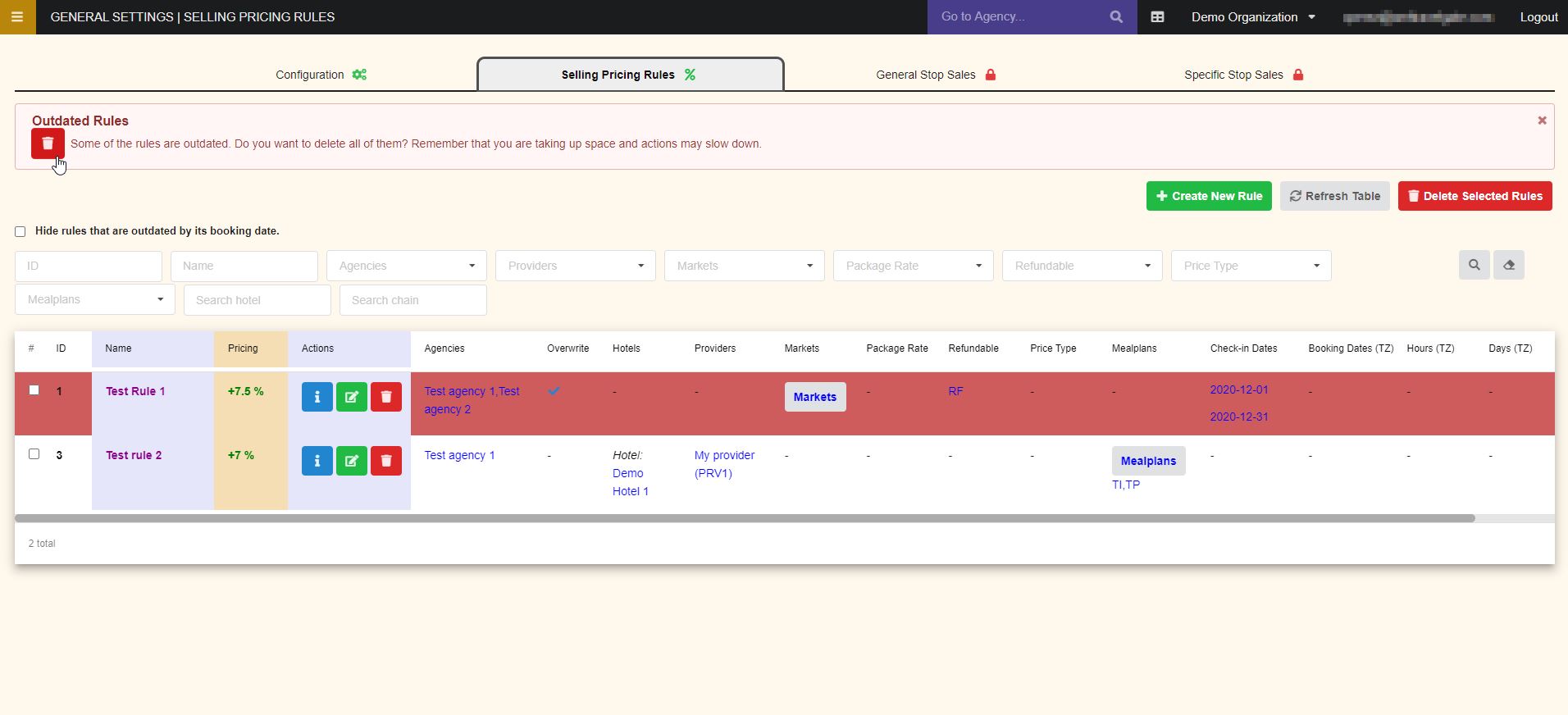Click Demo Hotel 1 cell

pyautogui.click(x=630, y=482)
